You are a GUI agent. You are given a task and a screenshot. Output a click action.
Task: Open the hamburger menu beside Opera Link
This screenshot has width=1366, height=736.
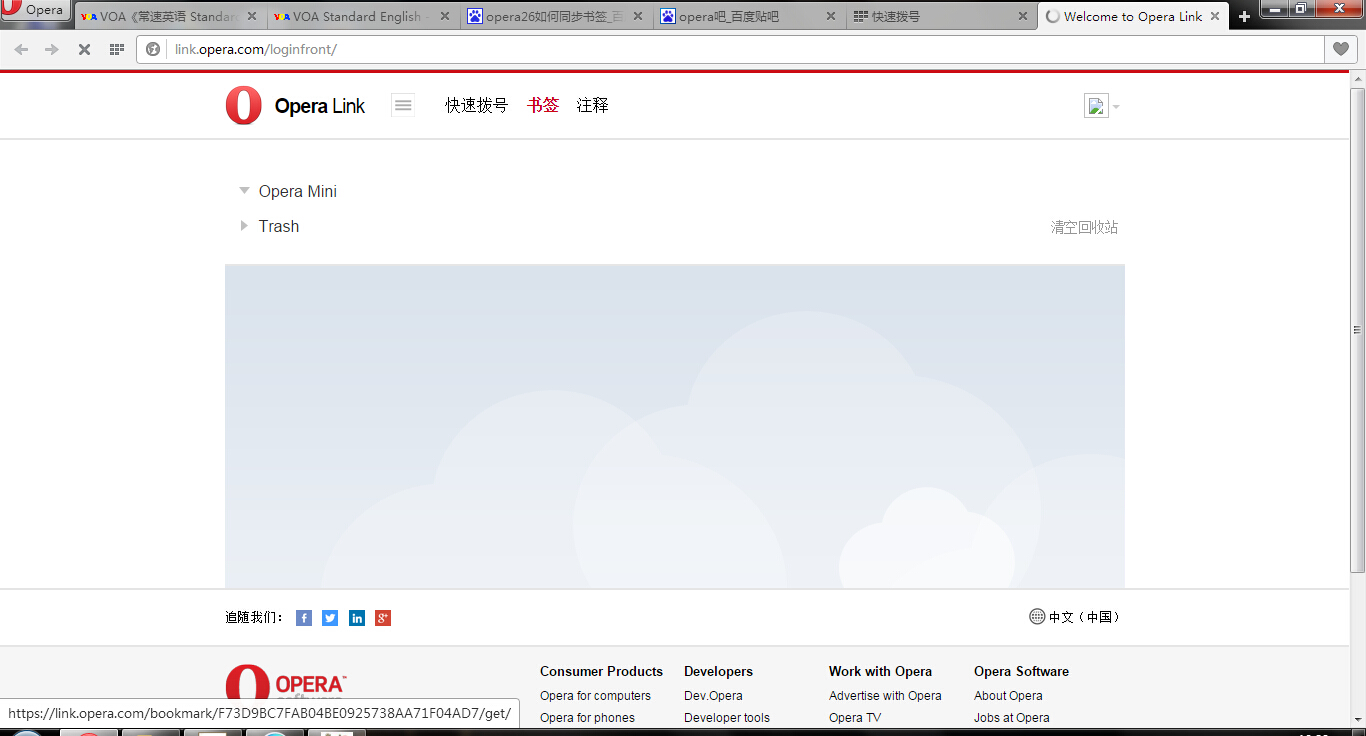[403, 105]
